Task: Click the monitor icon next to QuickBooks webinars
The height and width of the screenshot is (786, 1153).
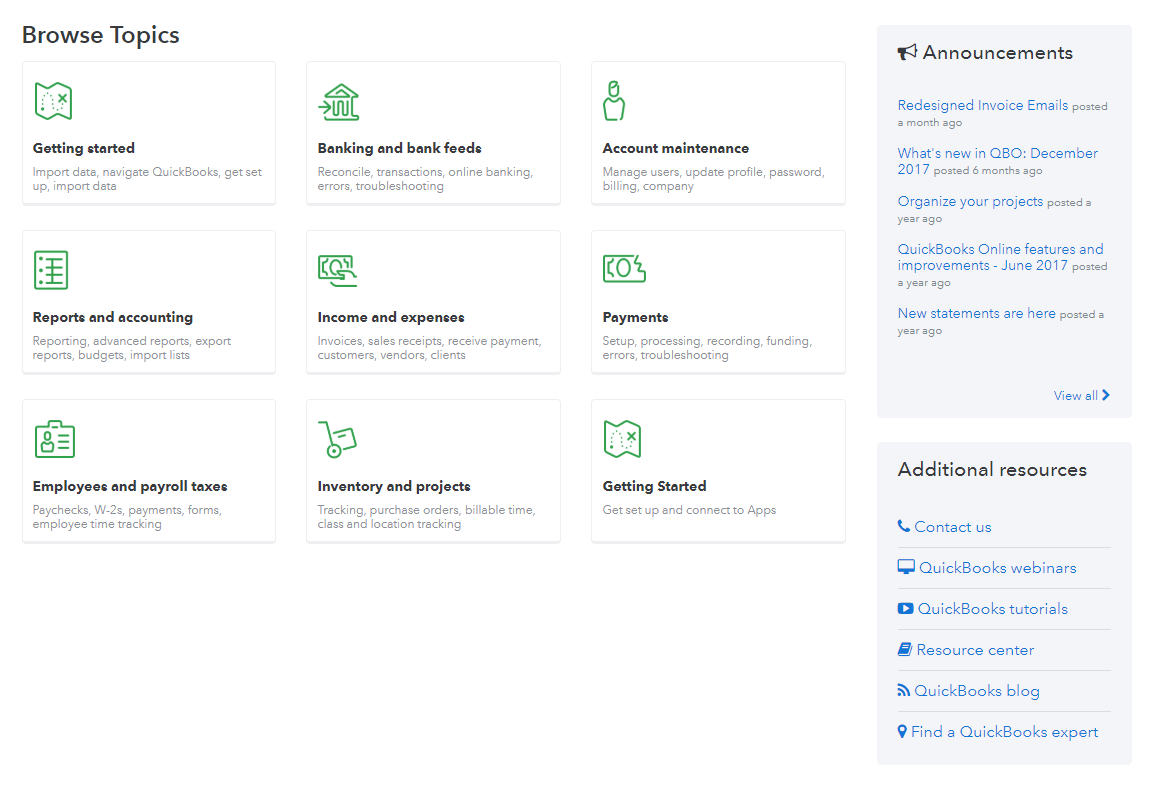Action: (x=906, y=567)
